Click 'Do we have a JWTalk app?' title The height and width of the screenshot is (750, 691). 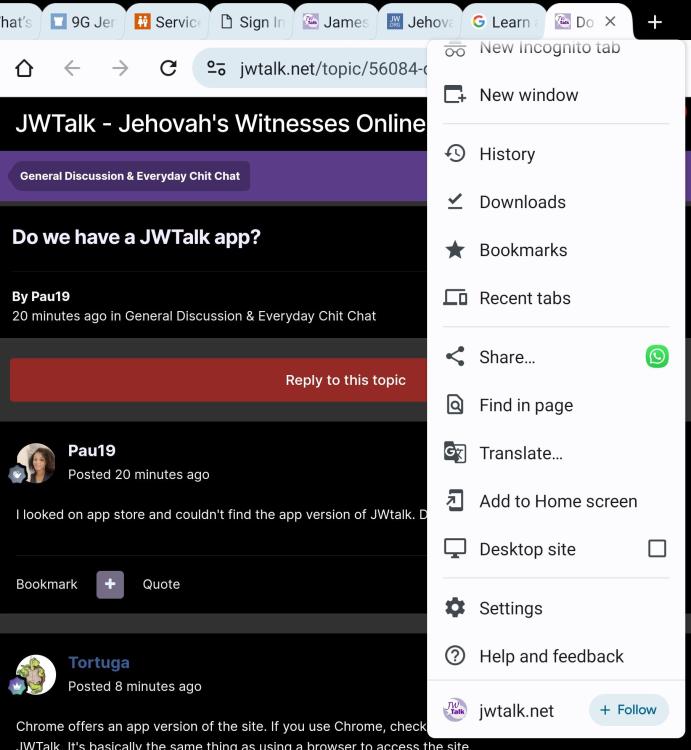pos(136,237)
